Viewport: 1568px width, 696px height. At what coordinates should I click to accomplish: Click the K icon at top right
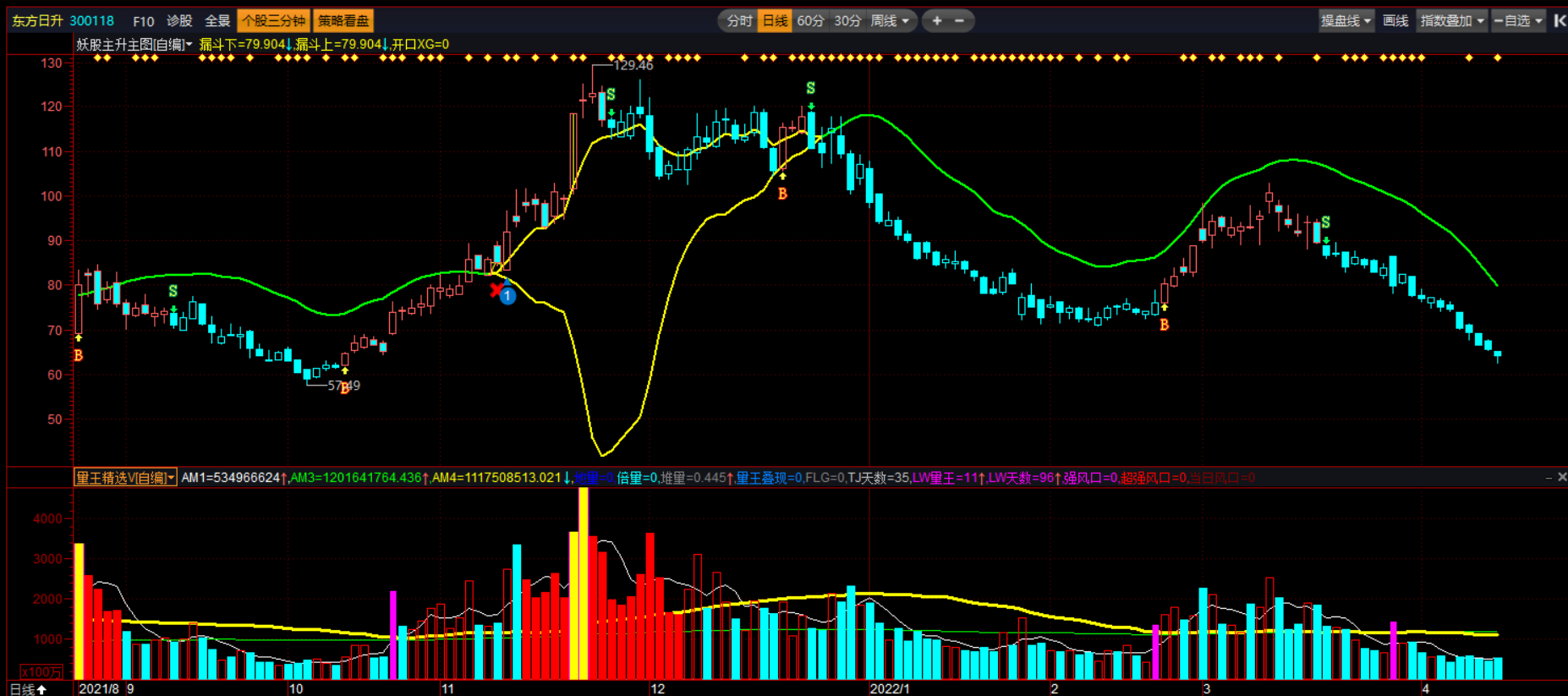tap(1560, 21)
